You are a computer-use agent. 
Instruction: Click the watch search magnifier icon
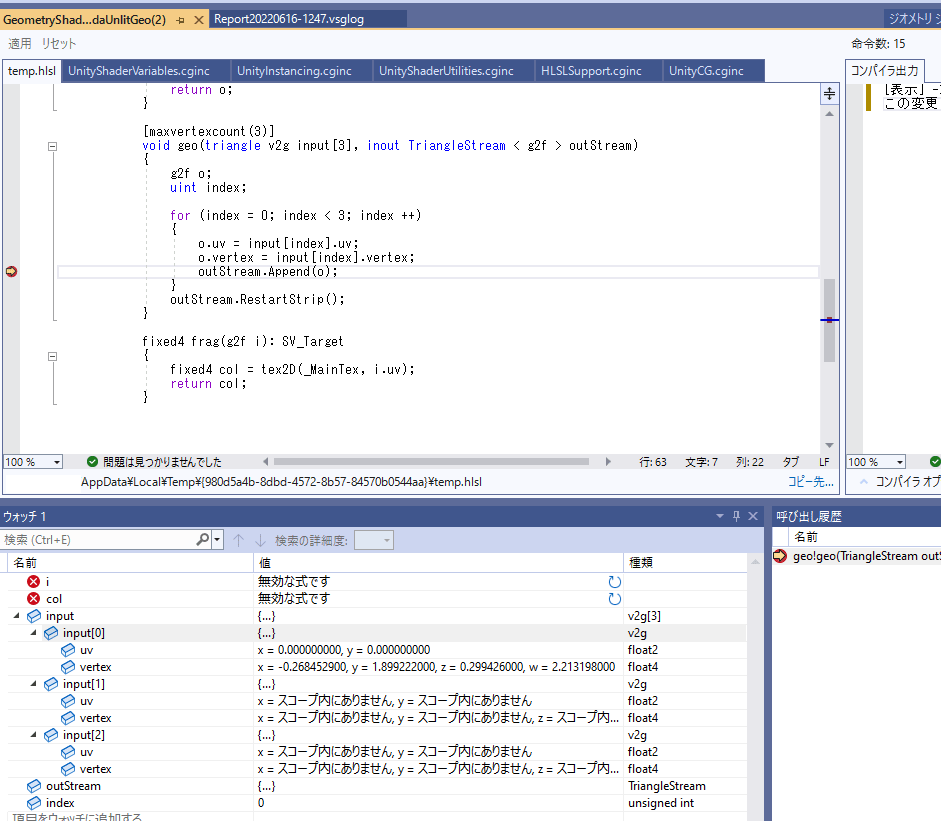click(x=203, y=540)
